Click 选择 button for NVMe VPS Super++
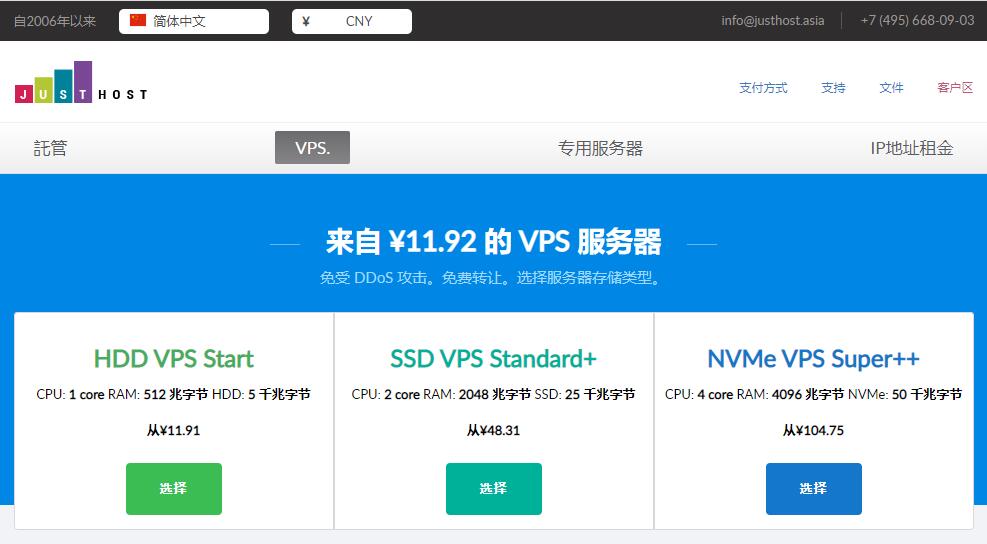This screenshot has width=987, height=544. pyautogui.click(x=813, y=489)
